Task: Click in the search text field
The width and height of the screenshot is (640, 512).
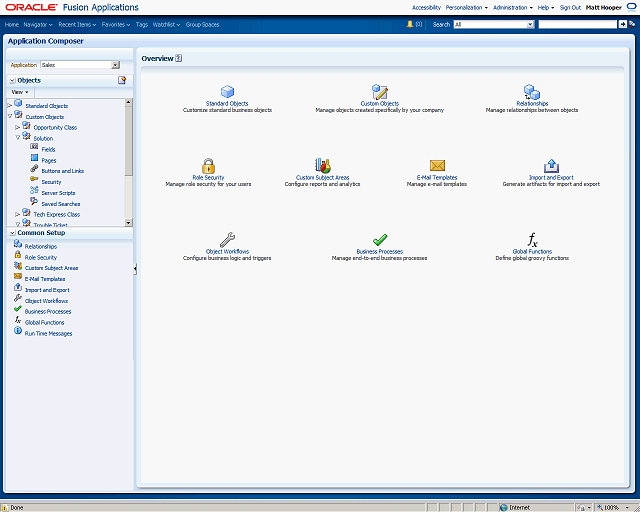Action: click(578, 24)
